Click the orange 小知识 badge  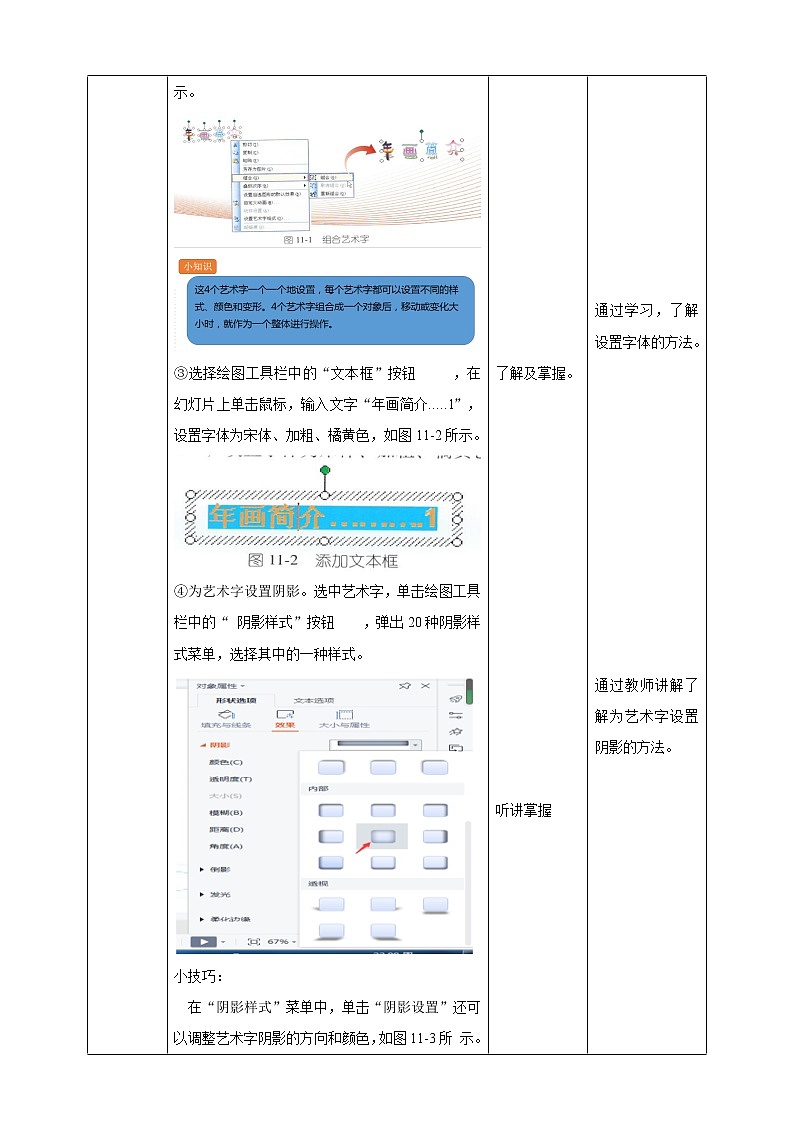pyautogui.click(x=198, y=266)
